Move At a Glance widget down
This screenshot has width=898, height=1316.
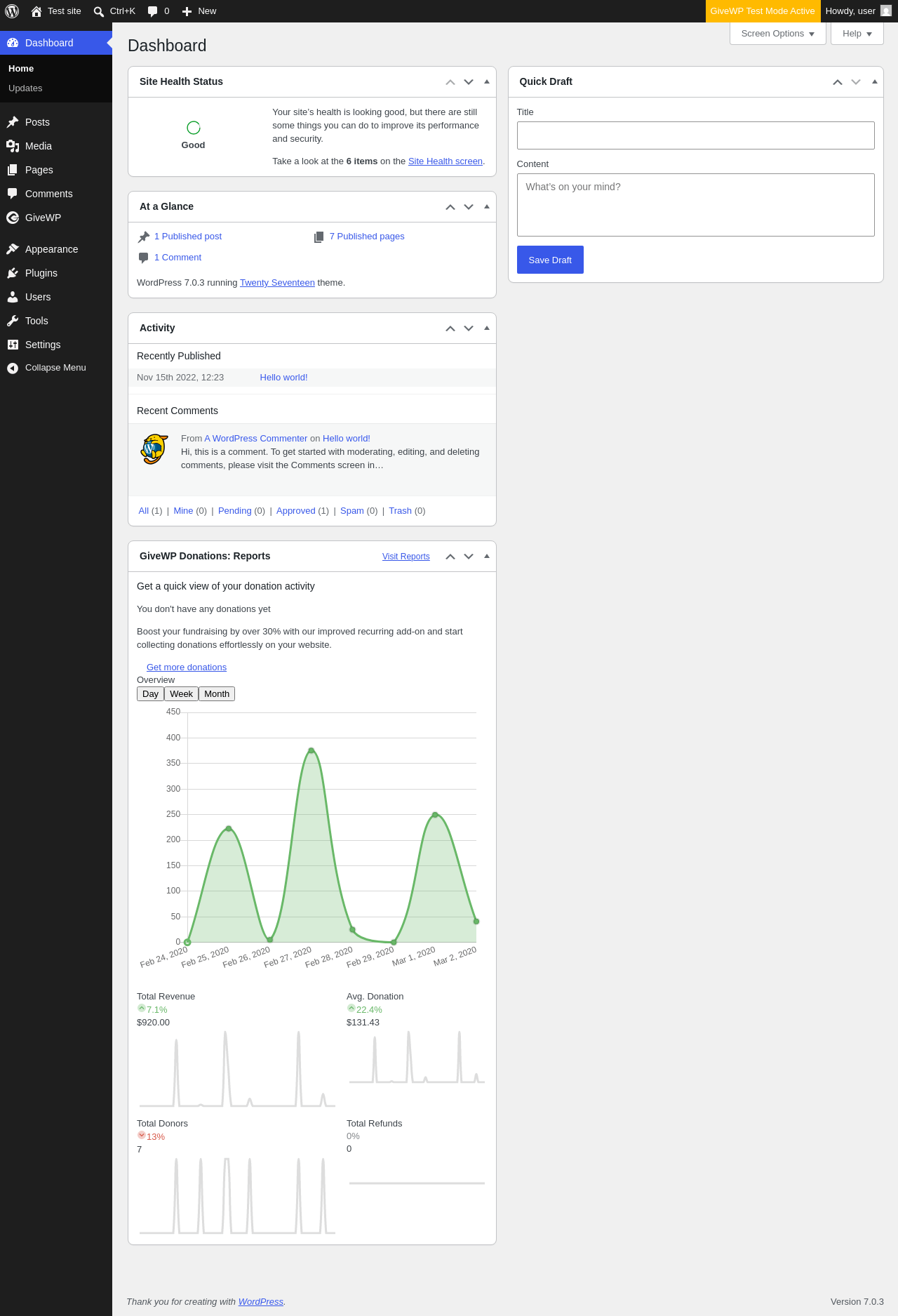[x=469, y=207]
